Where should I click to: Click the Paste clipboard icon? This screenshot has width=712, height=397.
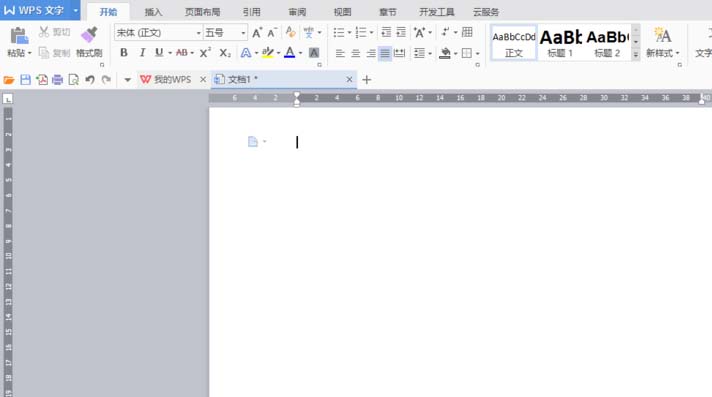click(19, 35)
